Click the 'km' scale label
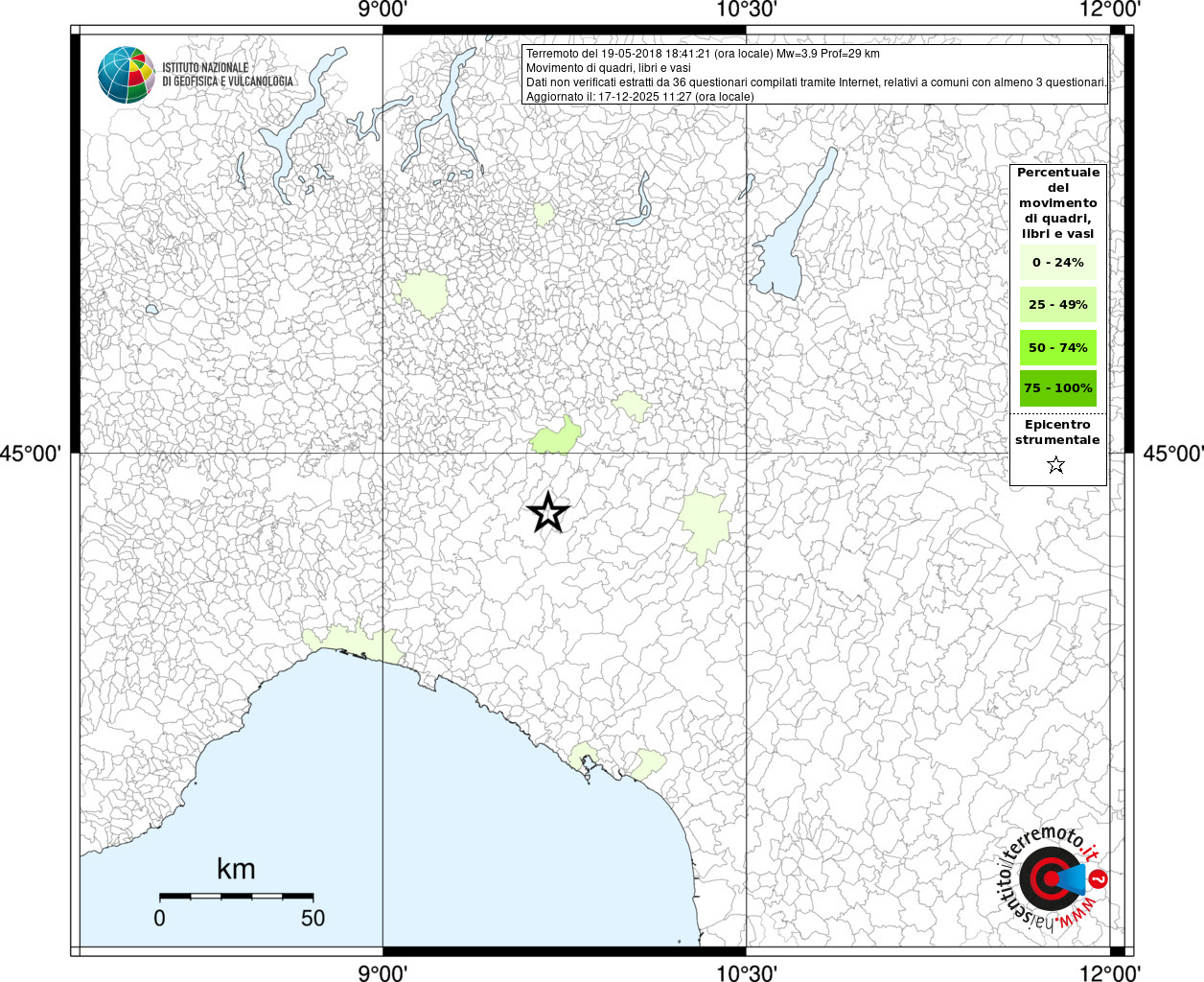Image resolution: width=1204 pixels, height=982 pixels. 236,869
